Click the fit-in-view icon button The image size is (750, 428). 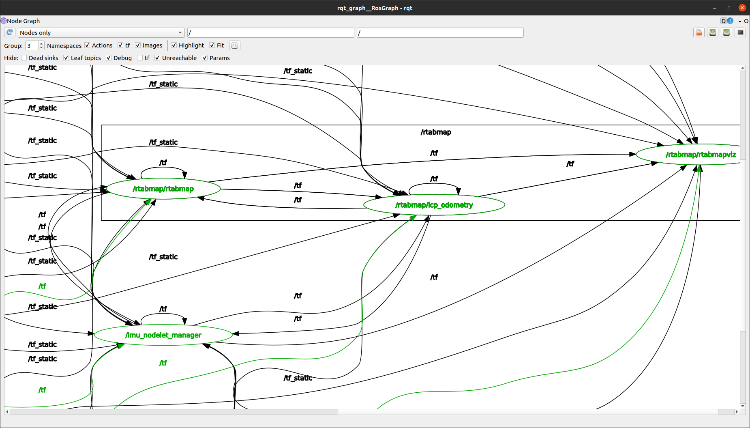[235, 45]
